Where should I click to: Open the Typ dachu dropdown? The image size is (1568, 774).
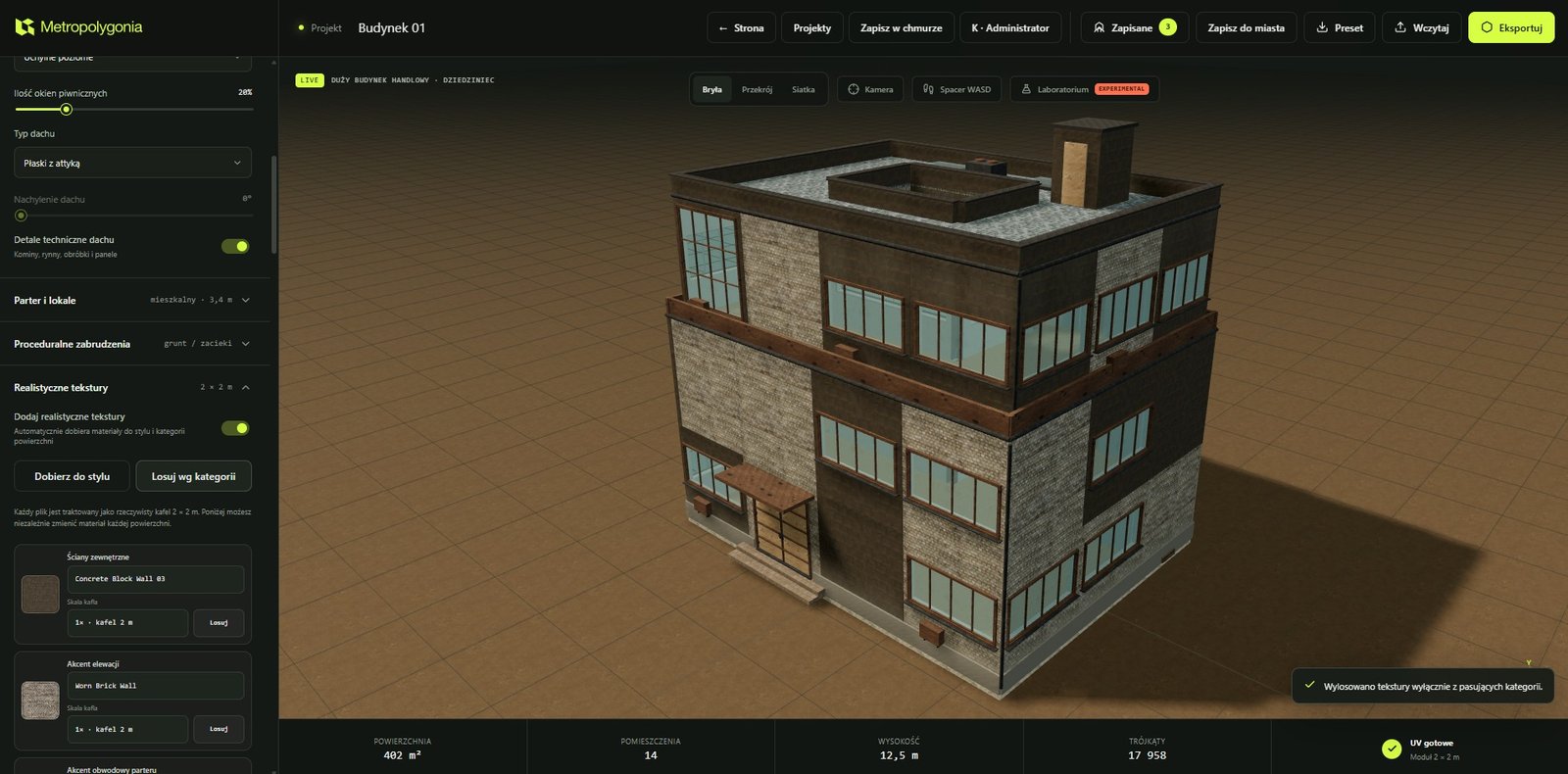132,163
